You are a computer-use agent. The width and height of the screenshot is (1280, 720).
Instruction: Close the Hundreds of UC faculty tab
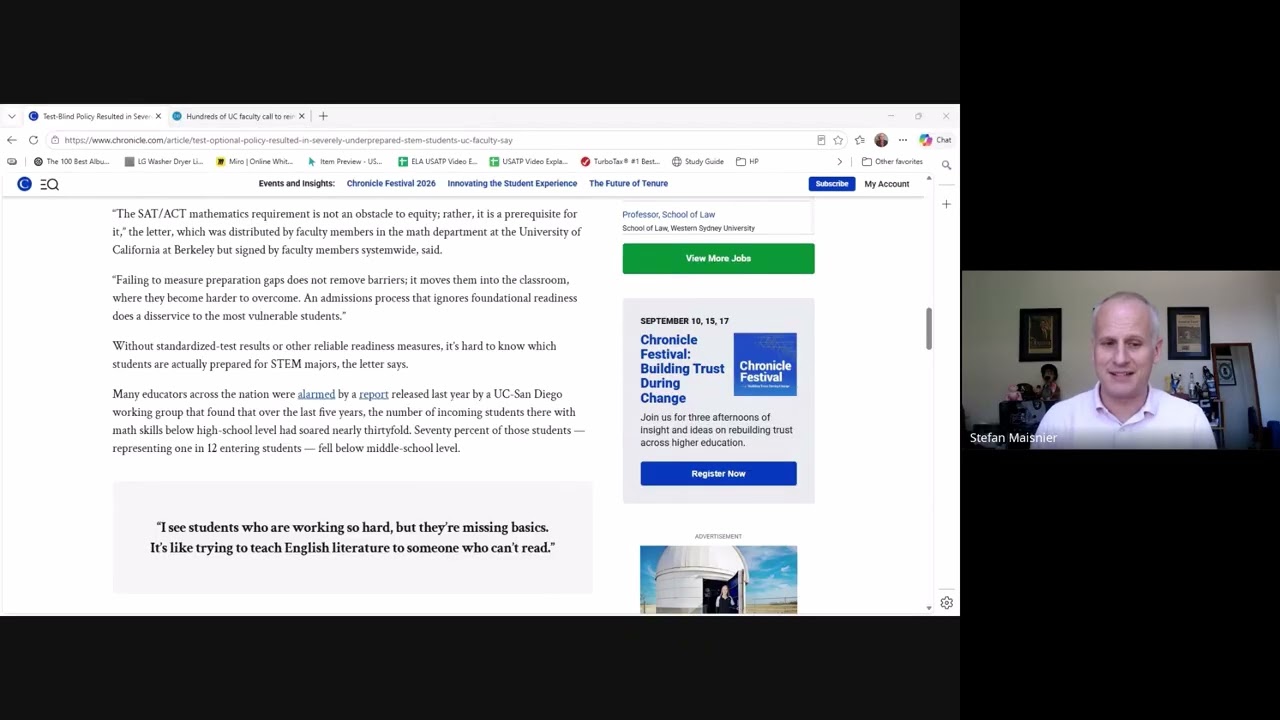301,116
